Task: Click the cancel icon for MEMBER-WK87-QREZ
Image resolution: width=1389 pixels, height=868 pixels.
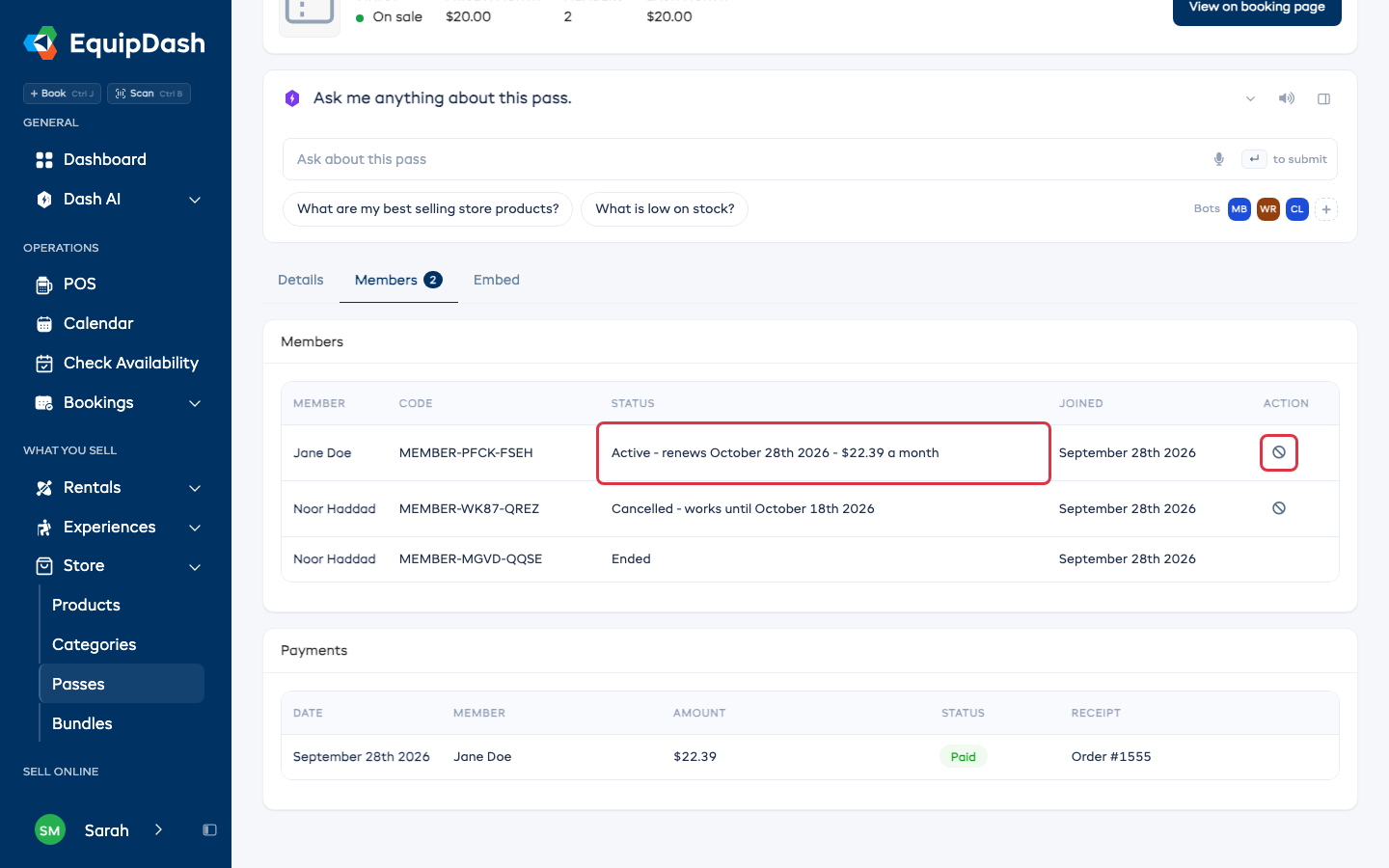Action: pos(1279,508)
